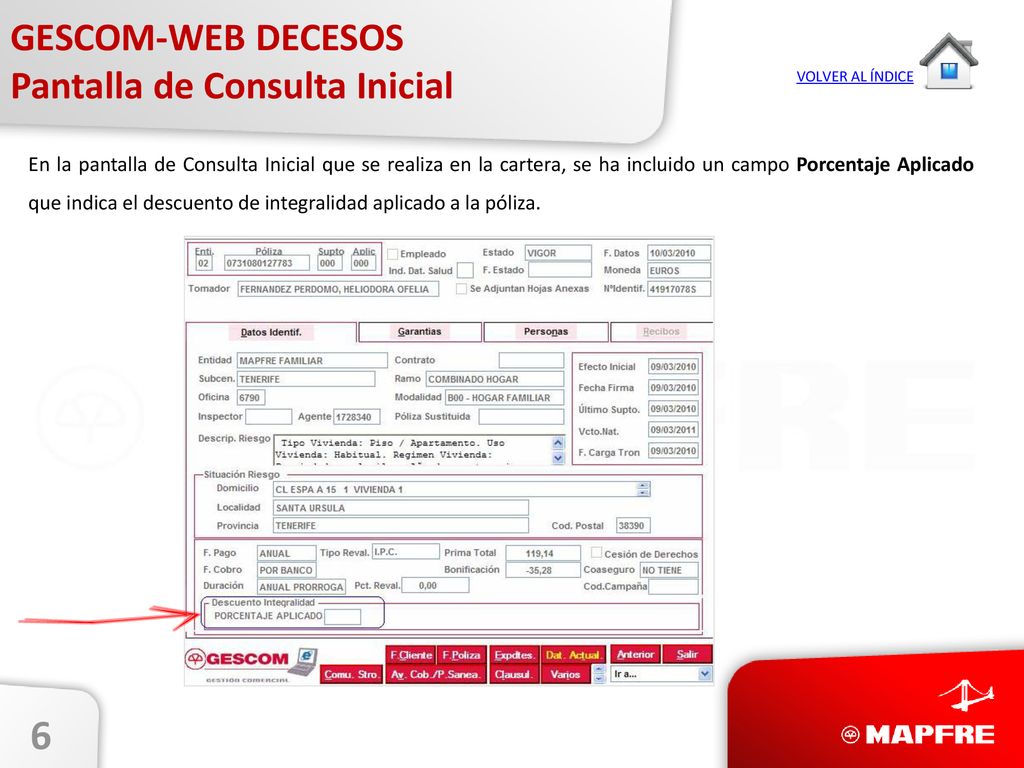
Task: Click the GESCOM logo icon
Action: coord(195,660)
